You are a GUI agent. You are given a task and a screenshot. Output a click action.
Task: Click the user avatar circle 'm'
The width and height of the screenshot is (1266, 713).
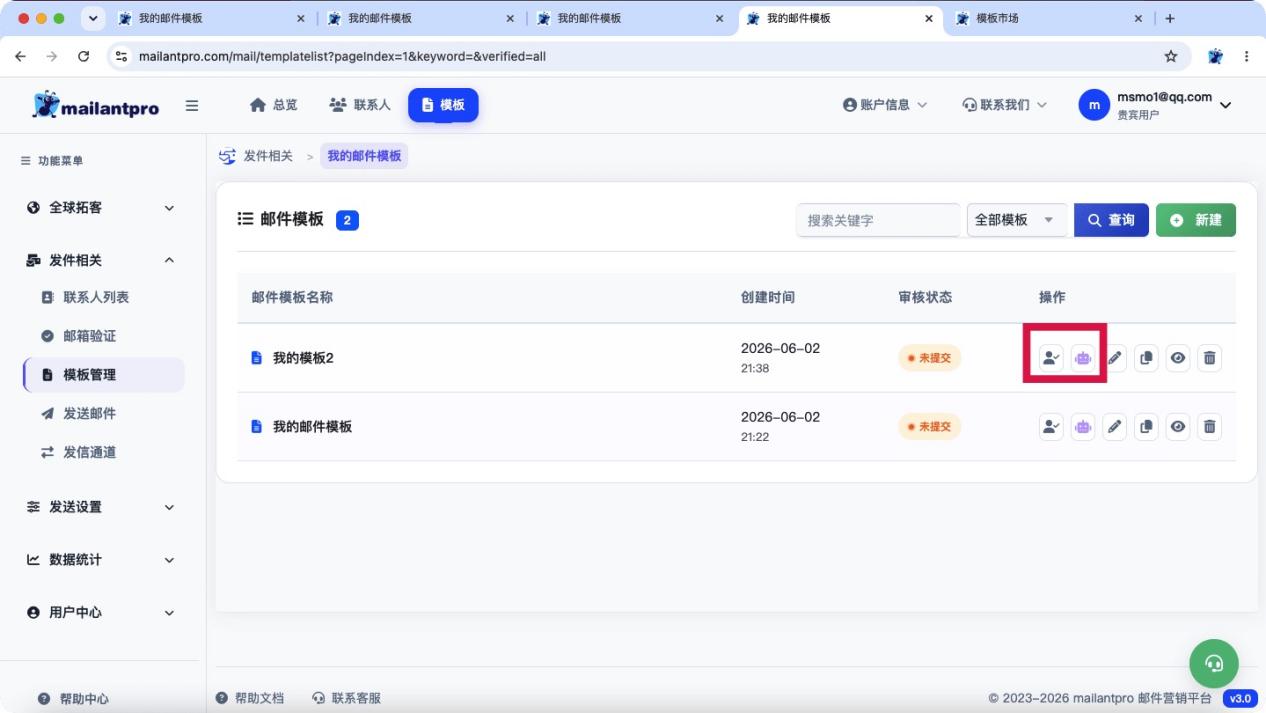tap(1094, 105)
